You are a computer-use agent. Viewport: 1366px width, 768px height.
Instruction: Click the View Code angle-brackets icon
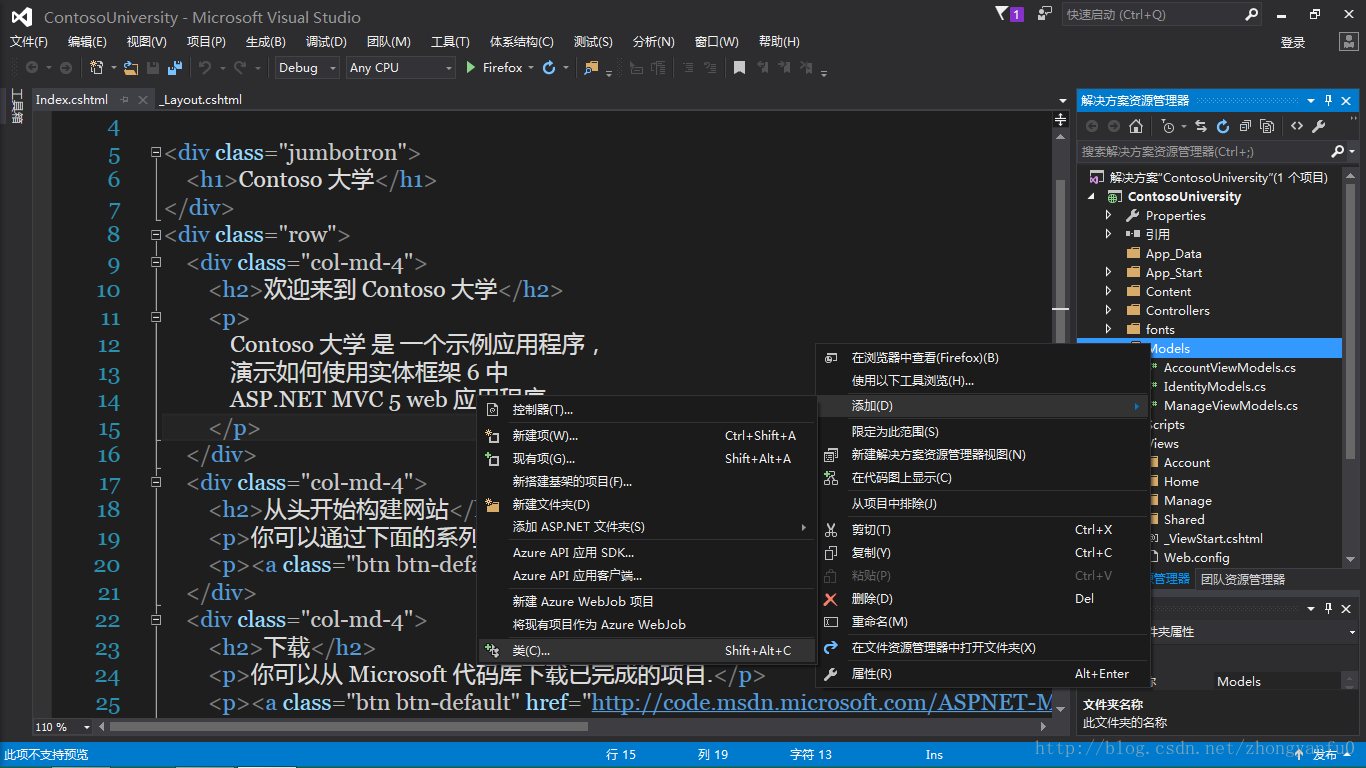[x=1297, y=127]
